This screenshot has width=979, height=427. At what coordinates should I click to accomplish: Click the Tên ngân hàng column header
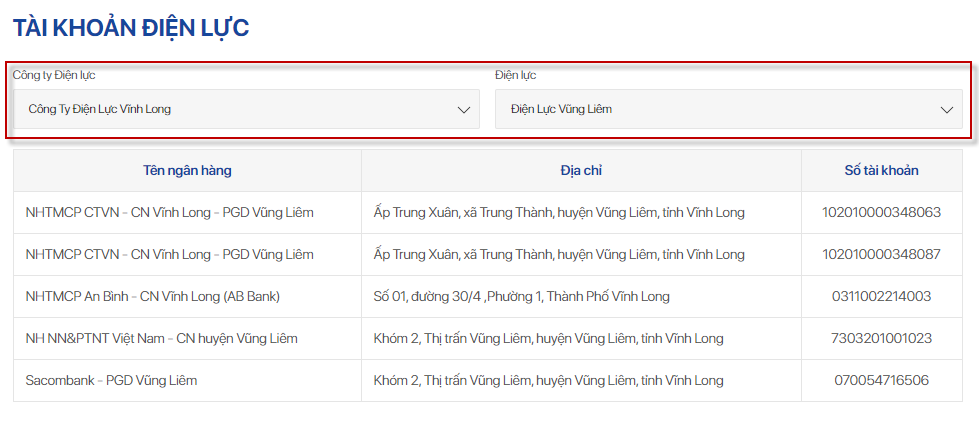187,170
